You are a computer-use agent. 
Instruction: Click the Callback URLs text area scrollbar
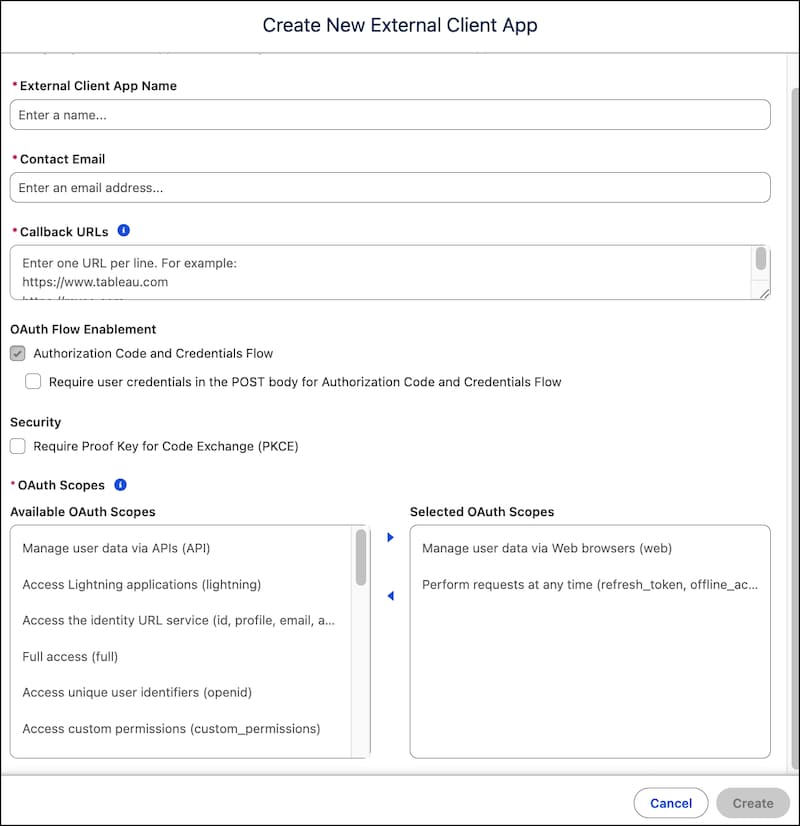(761, 259)
